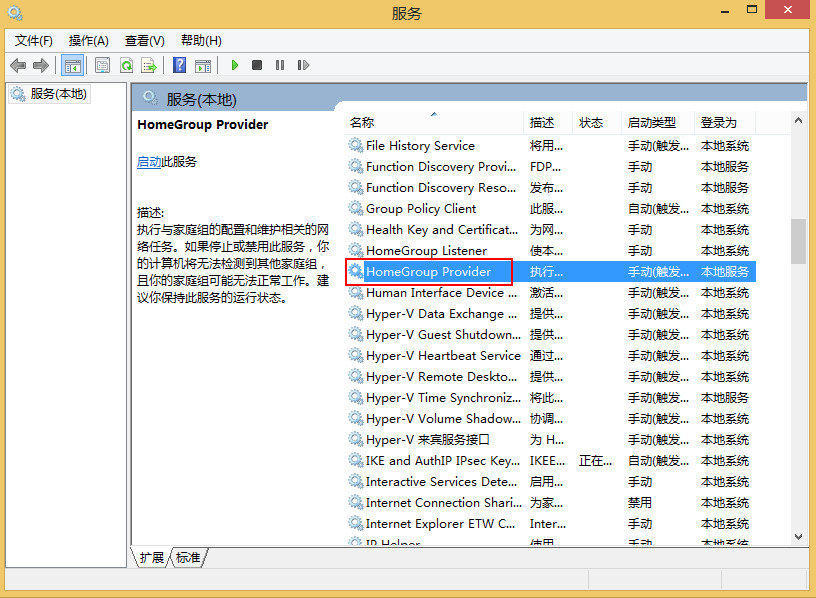
Task: Open the Properties toolbar icon
Action: click(103, 66)
